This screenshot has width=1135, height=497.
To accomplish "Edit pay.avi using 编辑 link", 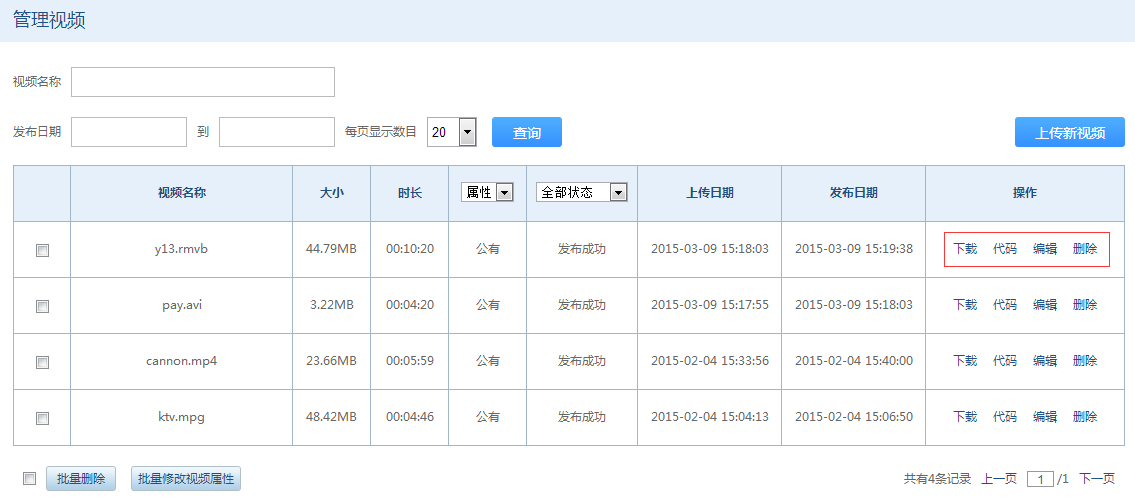I will [1045, 305].
